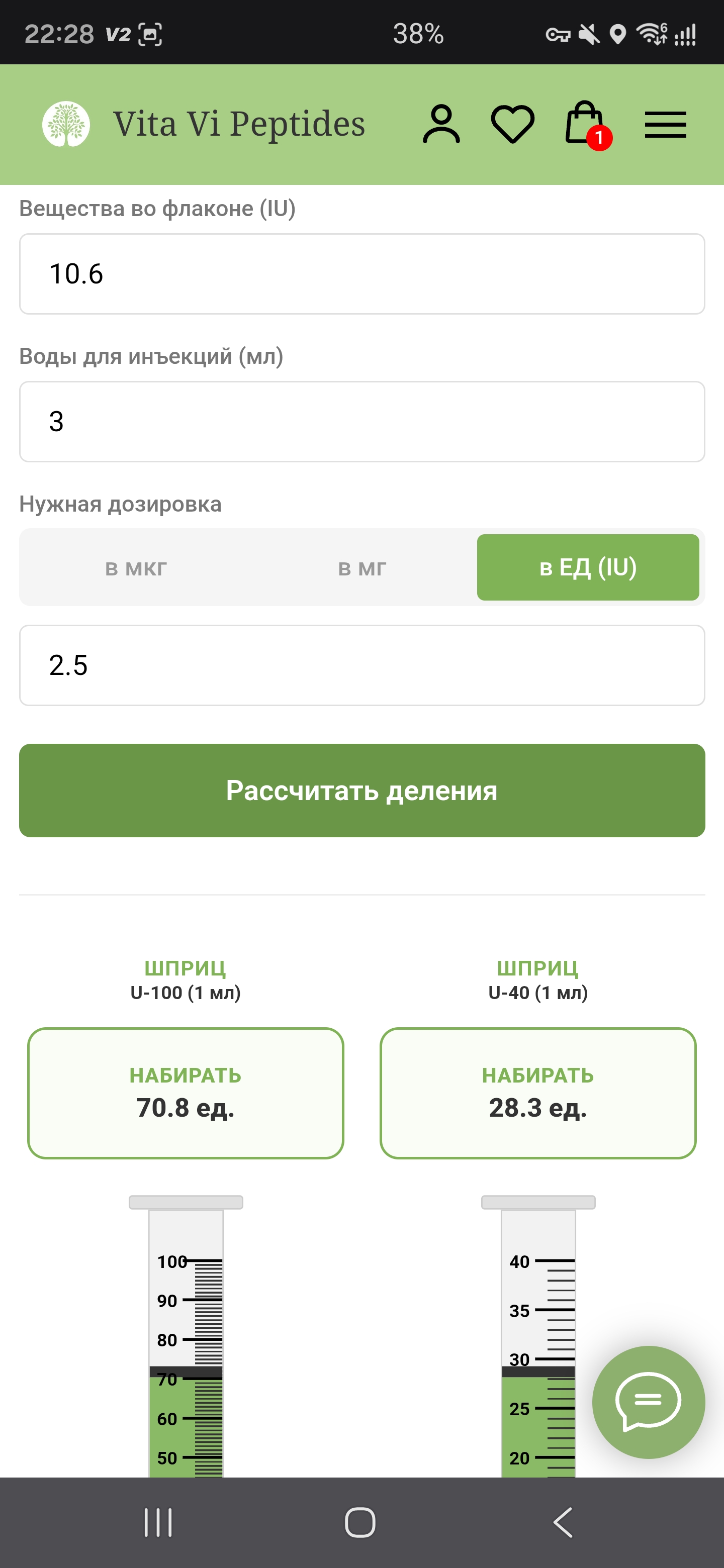
Task: Click the Рассчитать деления button
Action: click(x=363, y=790)
